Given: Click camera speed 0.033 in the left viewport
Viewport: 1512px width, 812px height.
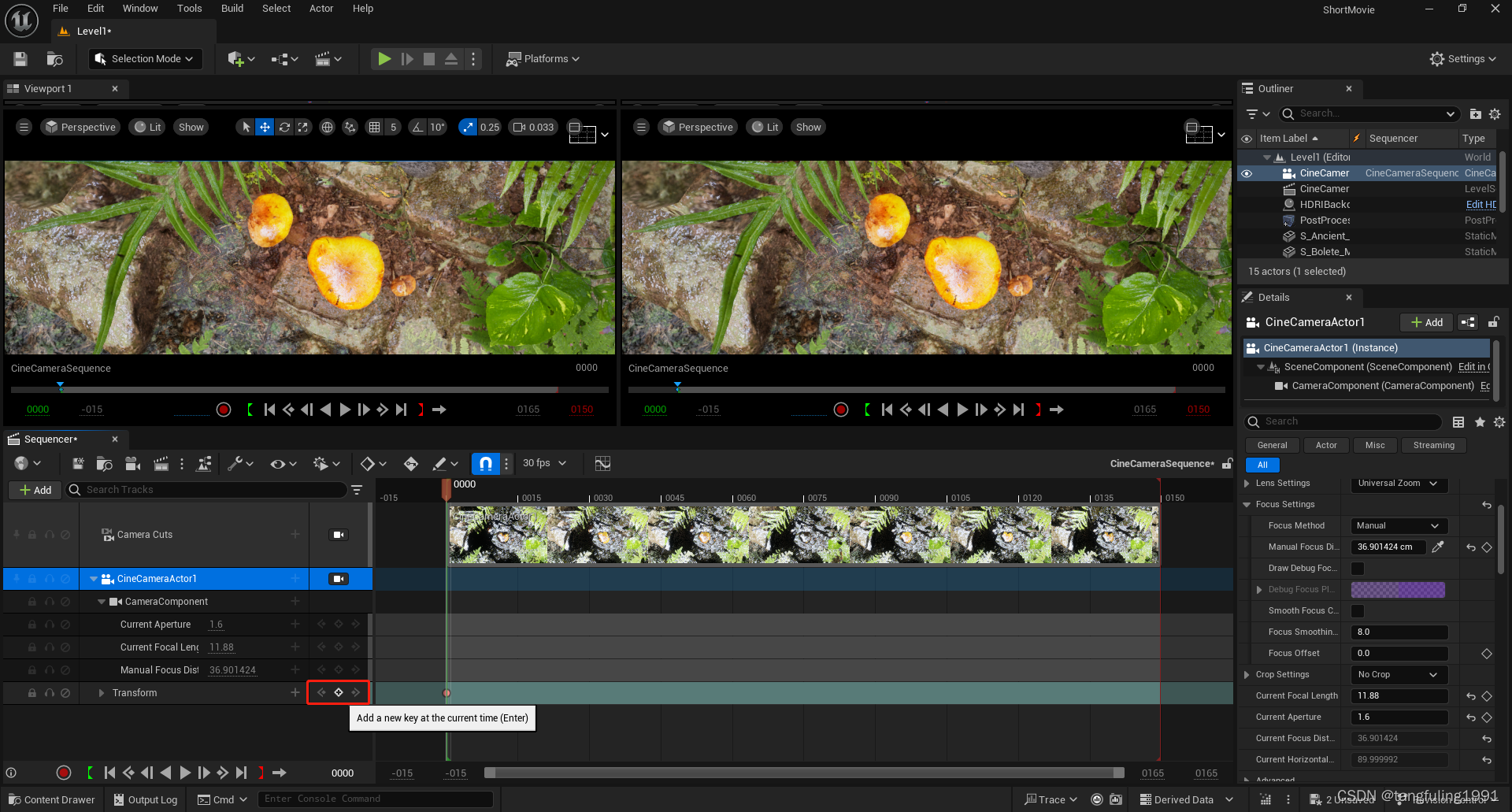Looking at the screenshot, I should (534, 127).
